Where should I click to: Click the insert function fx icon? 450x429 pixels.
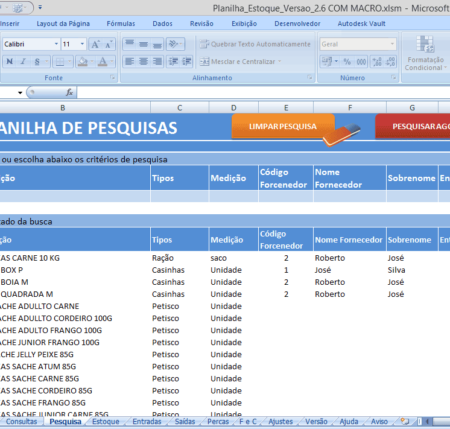pos(69,92)
